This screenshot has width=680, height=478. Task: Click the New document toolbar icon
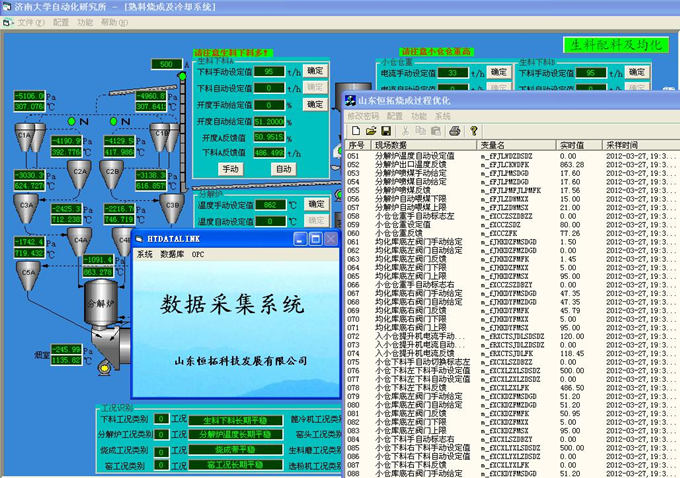point(355,131)
